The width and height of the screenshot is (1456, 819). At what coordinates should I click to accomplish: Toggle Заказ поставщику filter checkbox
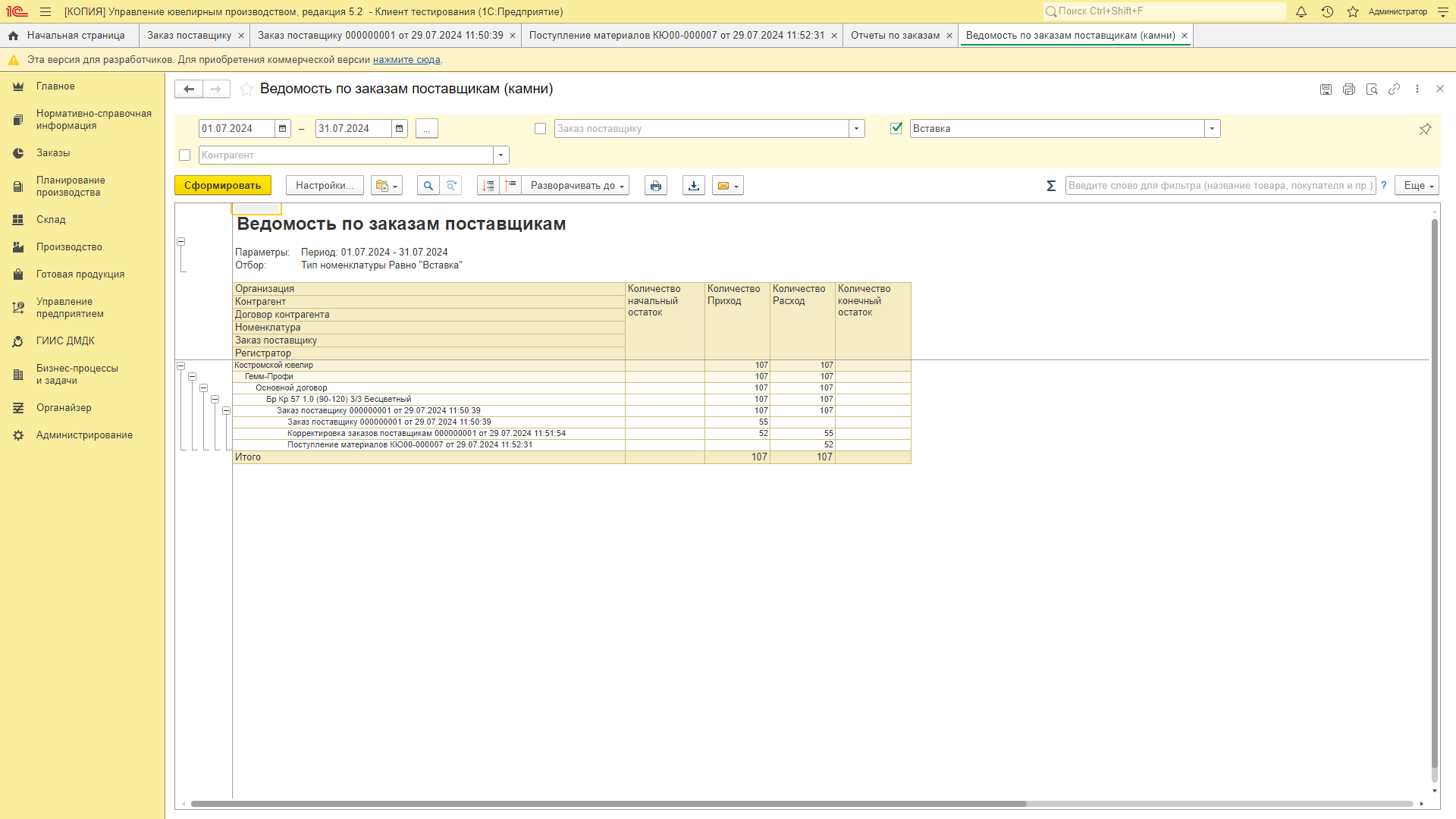point(540,129)
